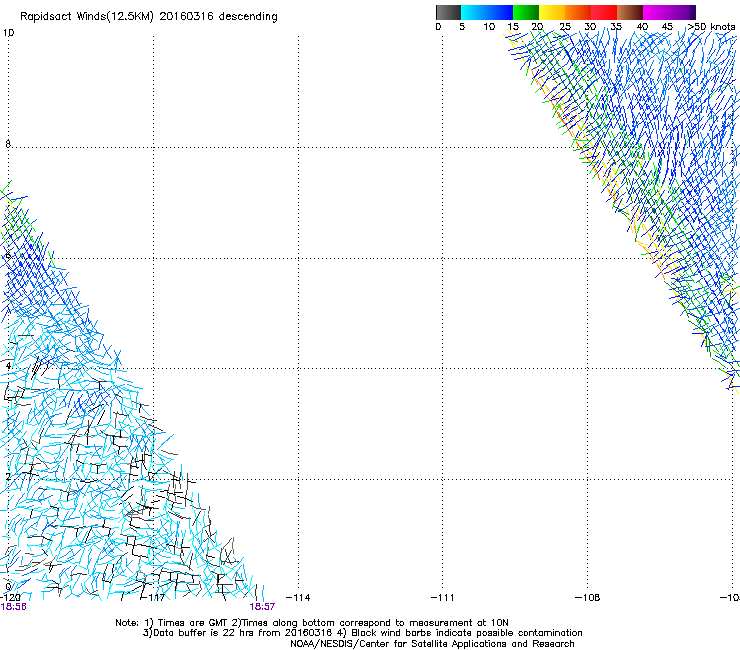This screenshot has height=650, width=740.
Task: Click the plot title "Rapidsact Winds(12.5KM)"
Action: pos(87,17)
